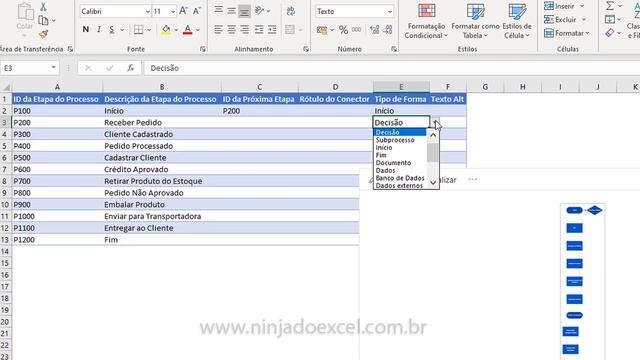Select the Format Painter brush

point(43,34)
